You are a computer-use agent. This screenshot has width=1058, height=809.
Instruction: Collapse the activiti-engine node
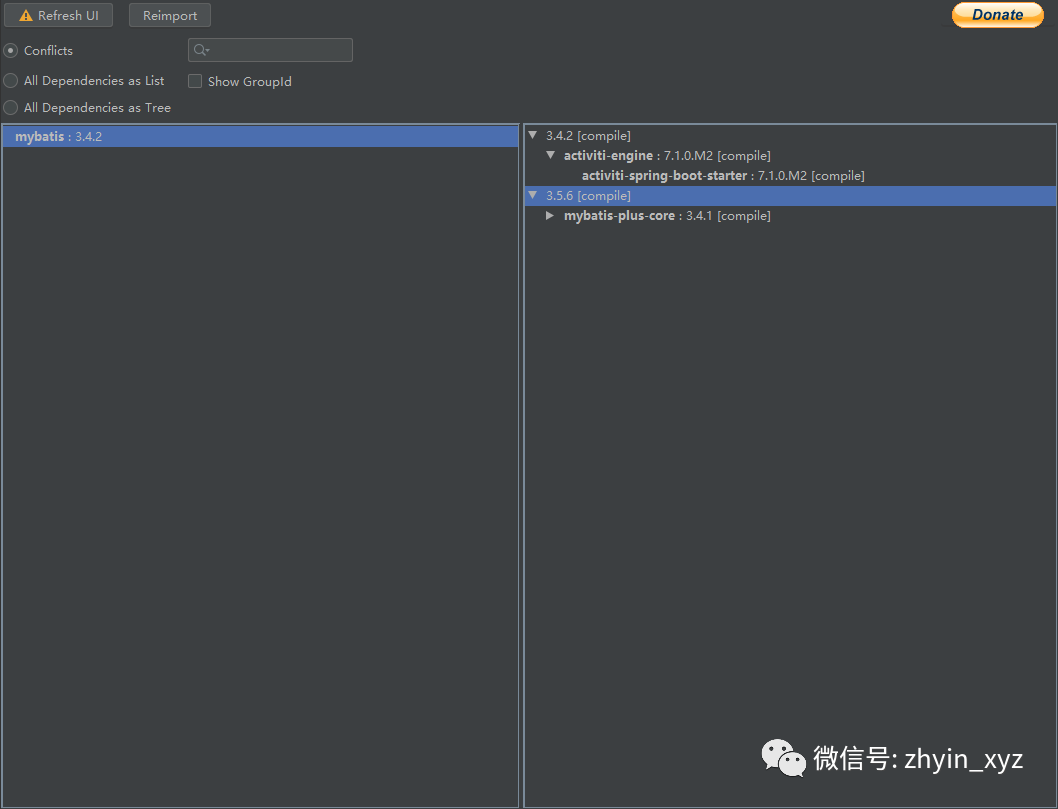pyautogui.click(x=551, y=155)
